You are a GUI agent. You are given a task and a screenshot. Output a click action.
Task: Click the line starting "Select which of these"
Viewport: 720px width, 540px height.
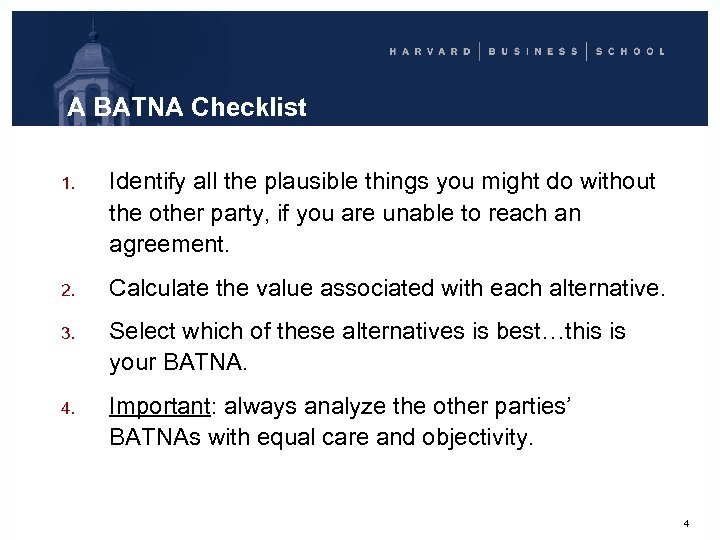pos(367,331)
